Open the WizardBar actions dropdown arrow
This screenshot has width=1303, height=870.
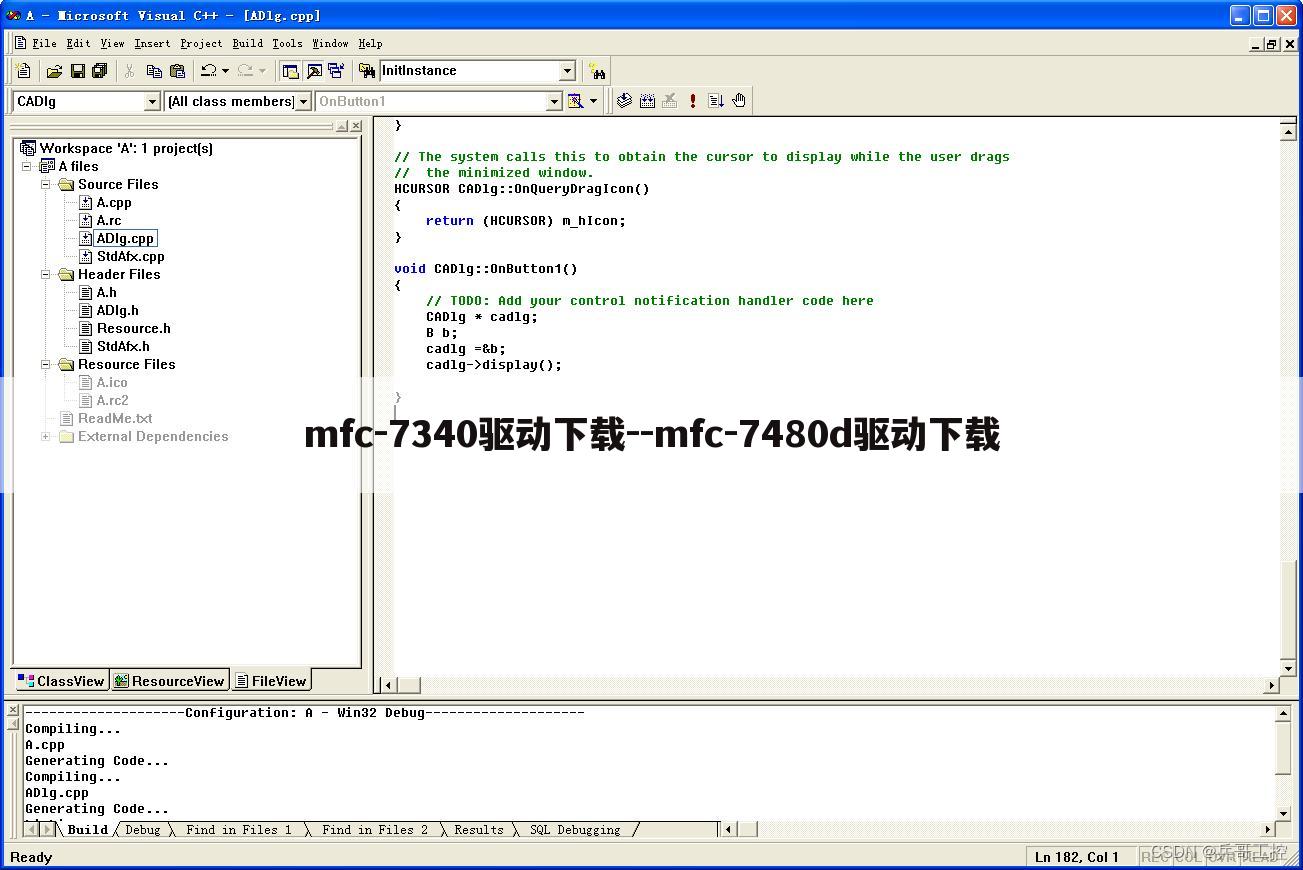(593, 101)
